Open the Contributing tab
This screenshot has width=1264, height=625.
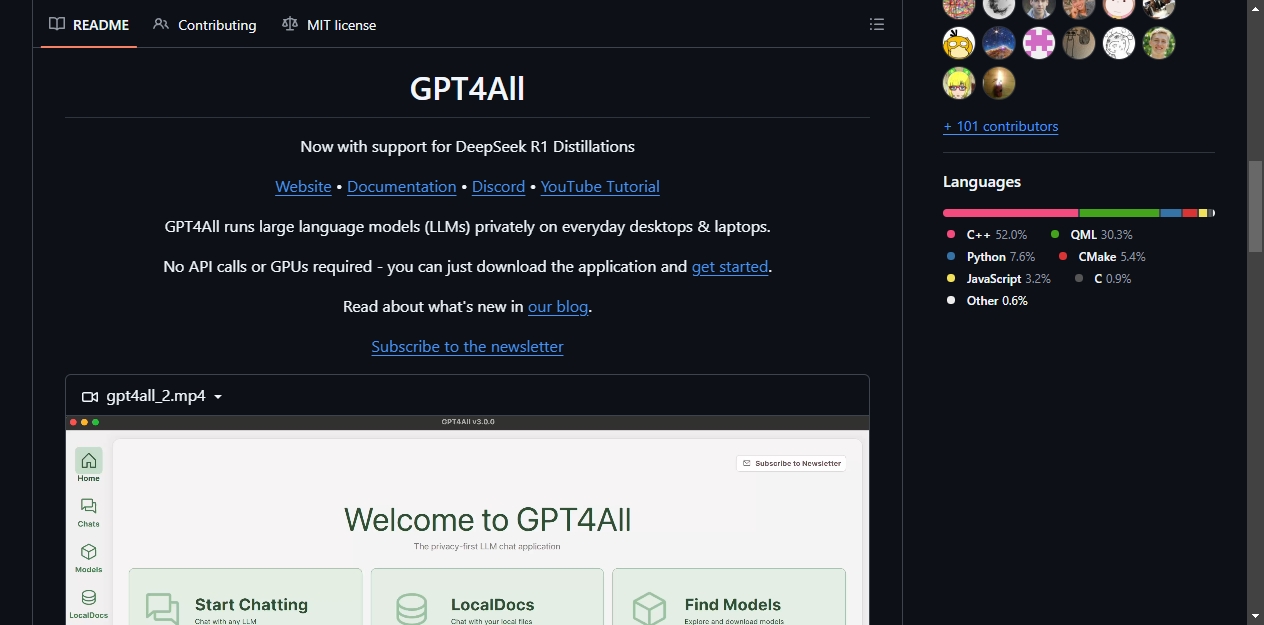(x=205, y=24)
